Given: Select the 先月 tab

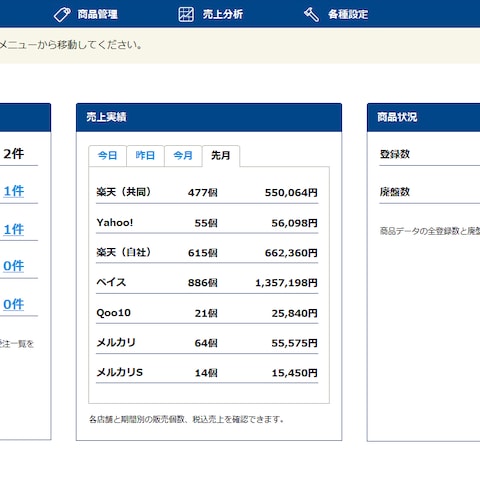Looking at the screenshot, I should [221, 156].
